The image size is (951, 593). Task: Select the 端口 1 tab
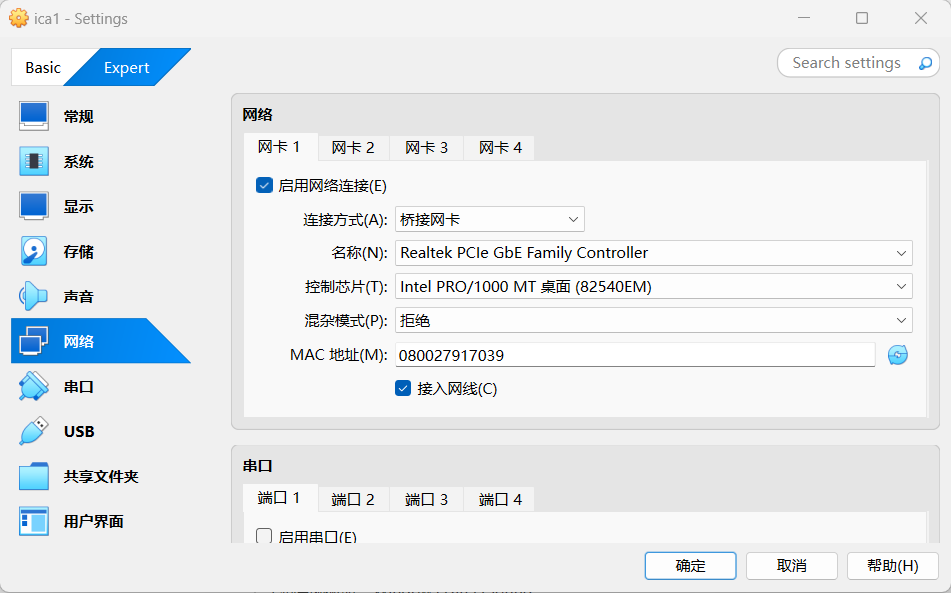click(x=280, y=498)
